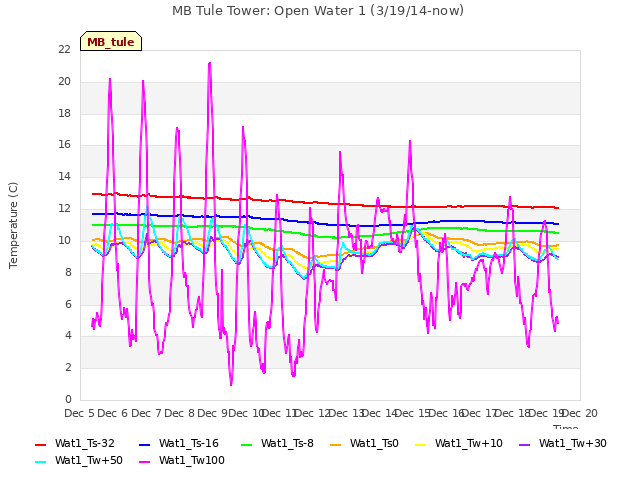Select Wat1_Ts0 legend label
640x480 pixels.
coord(374,443)
